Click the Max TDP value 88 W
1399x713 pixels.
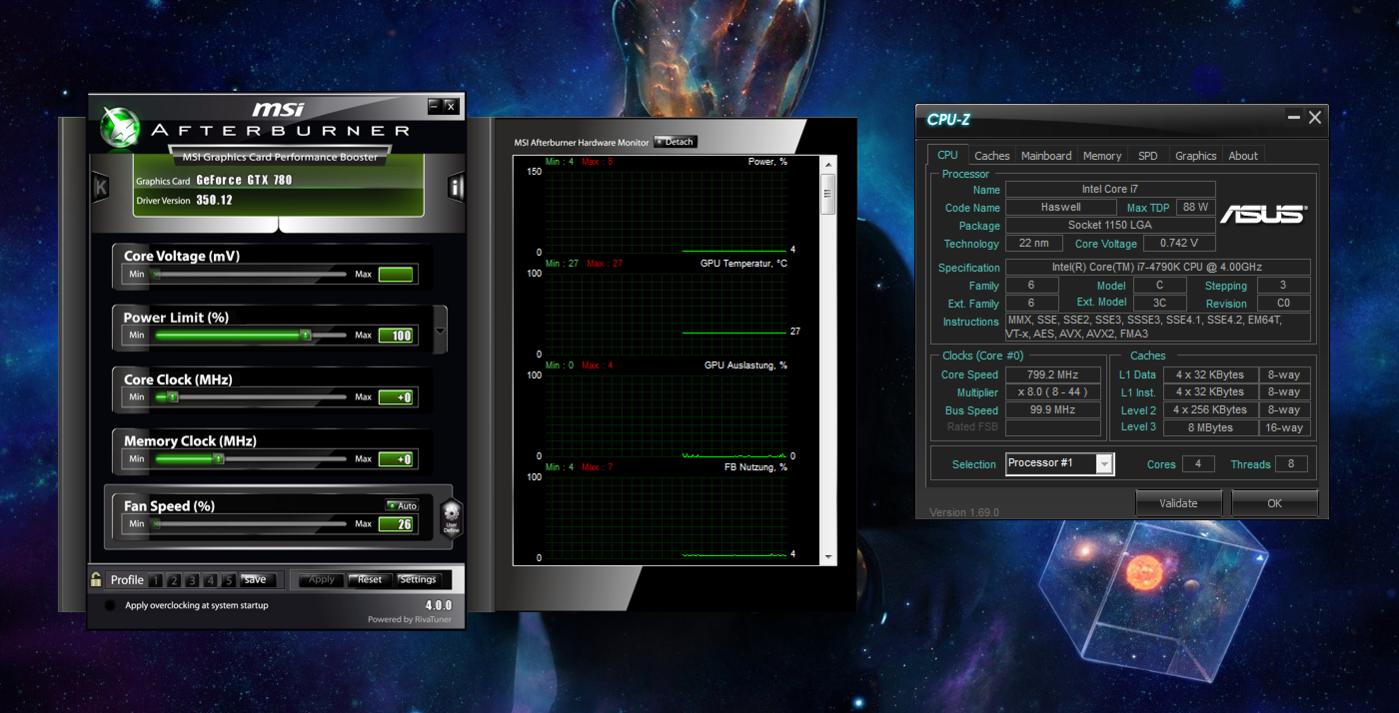click(x=1195, y=207)
